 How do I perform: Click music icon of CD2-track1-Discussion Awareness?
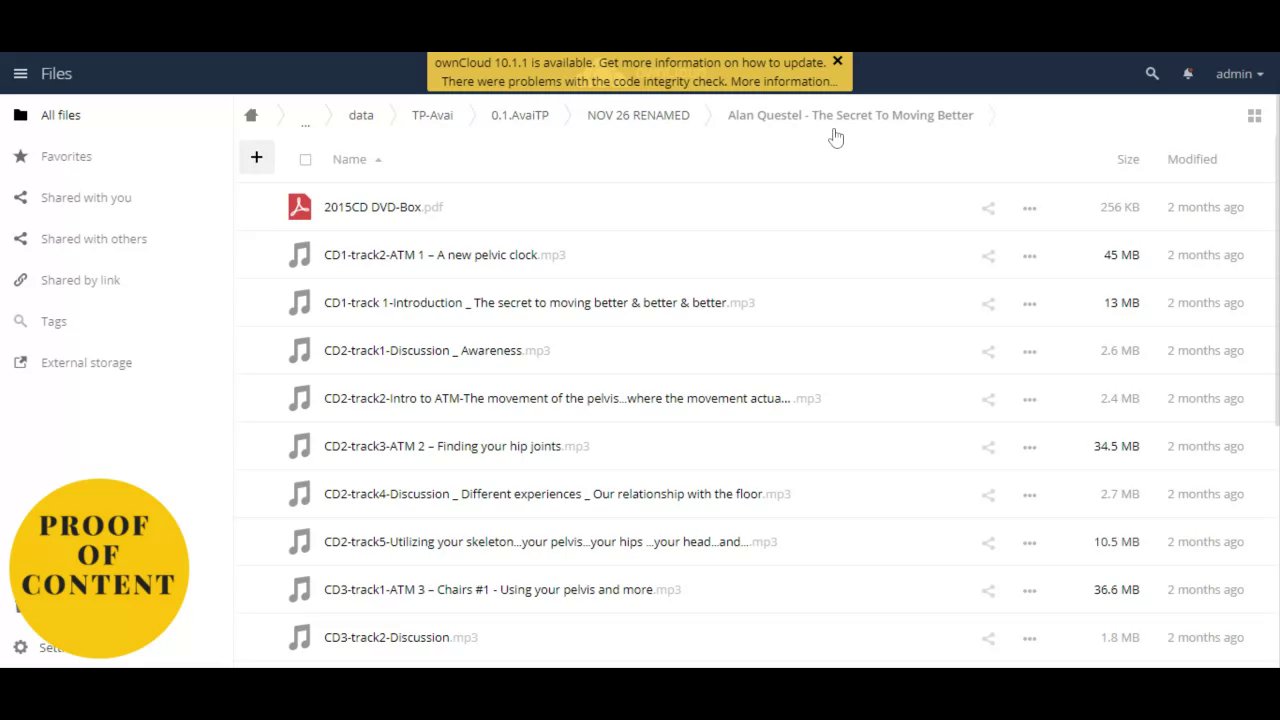[300, 351]
